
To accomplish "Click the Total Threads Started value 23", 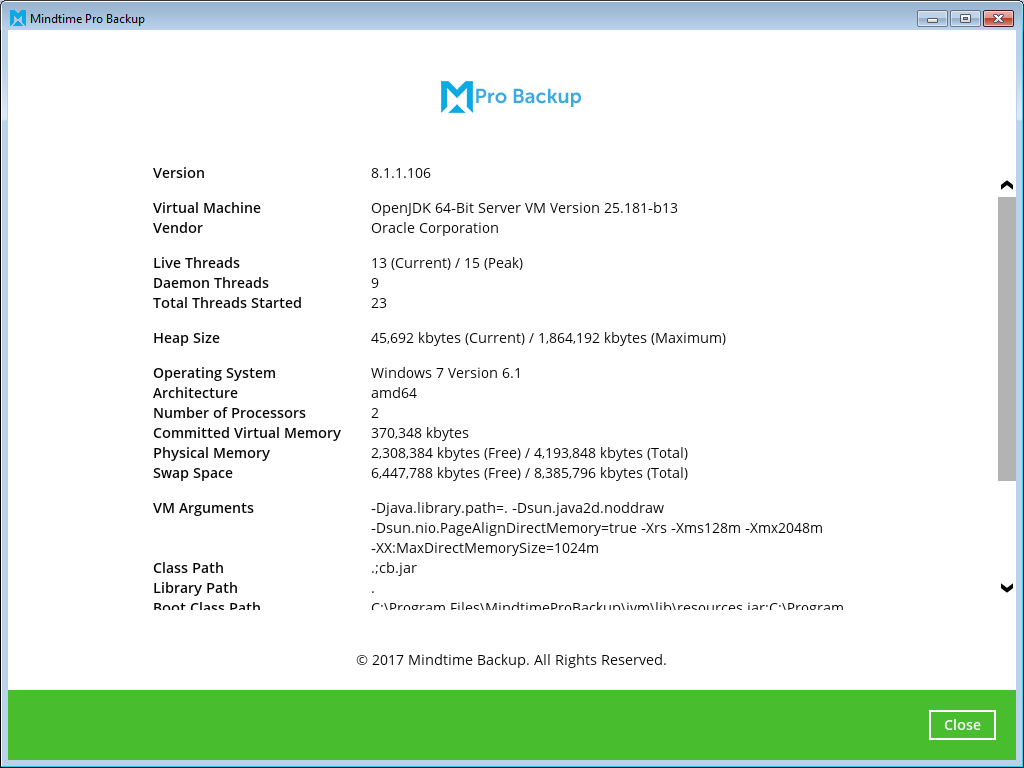I will (x=378, y=303).
